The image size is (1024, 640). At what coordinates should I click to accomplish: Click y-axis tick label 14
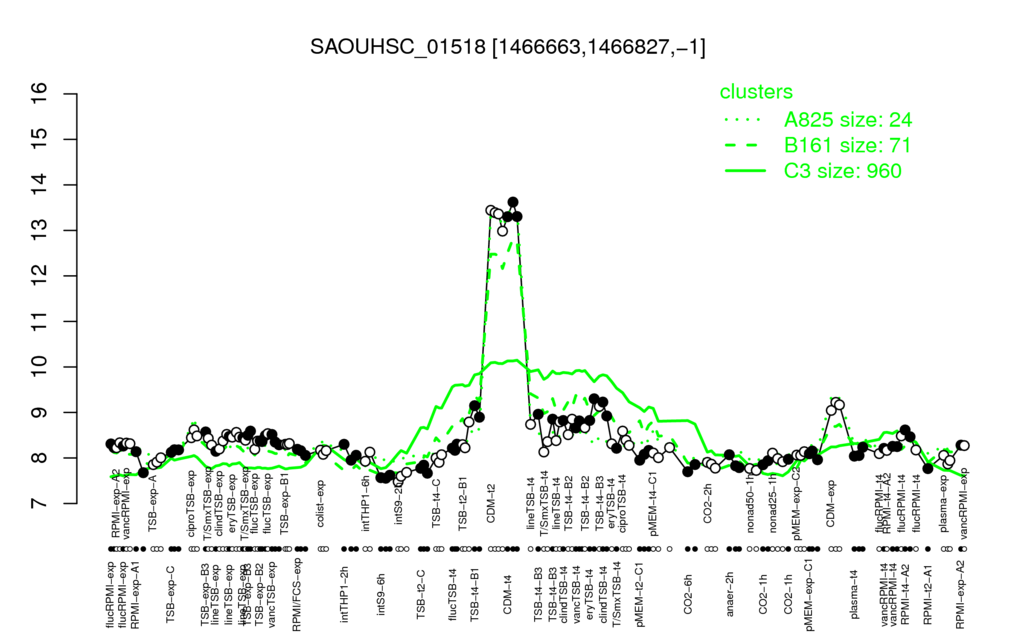click(x=39, y=185)
